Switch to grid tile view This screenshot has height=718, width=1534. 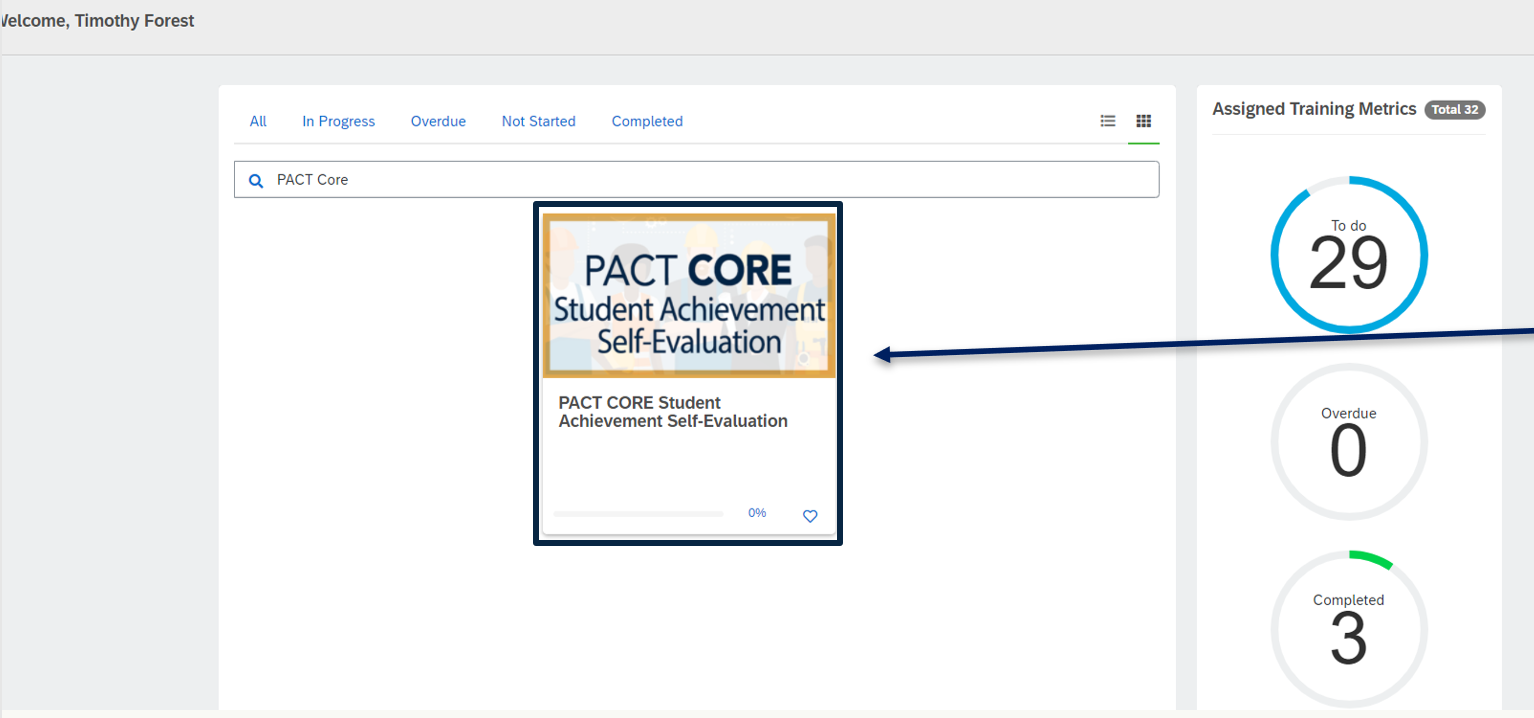1143,121
